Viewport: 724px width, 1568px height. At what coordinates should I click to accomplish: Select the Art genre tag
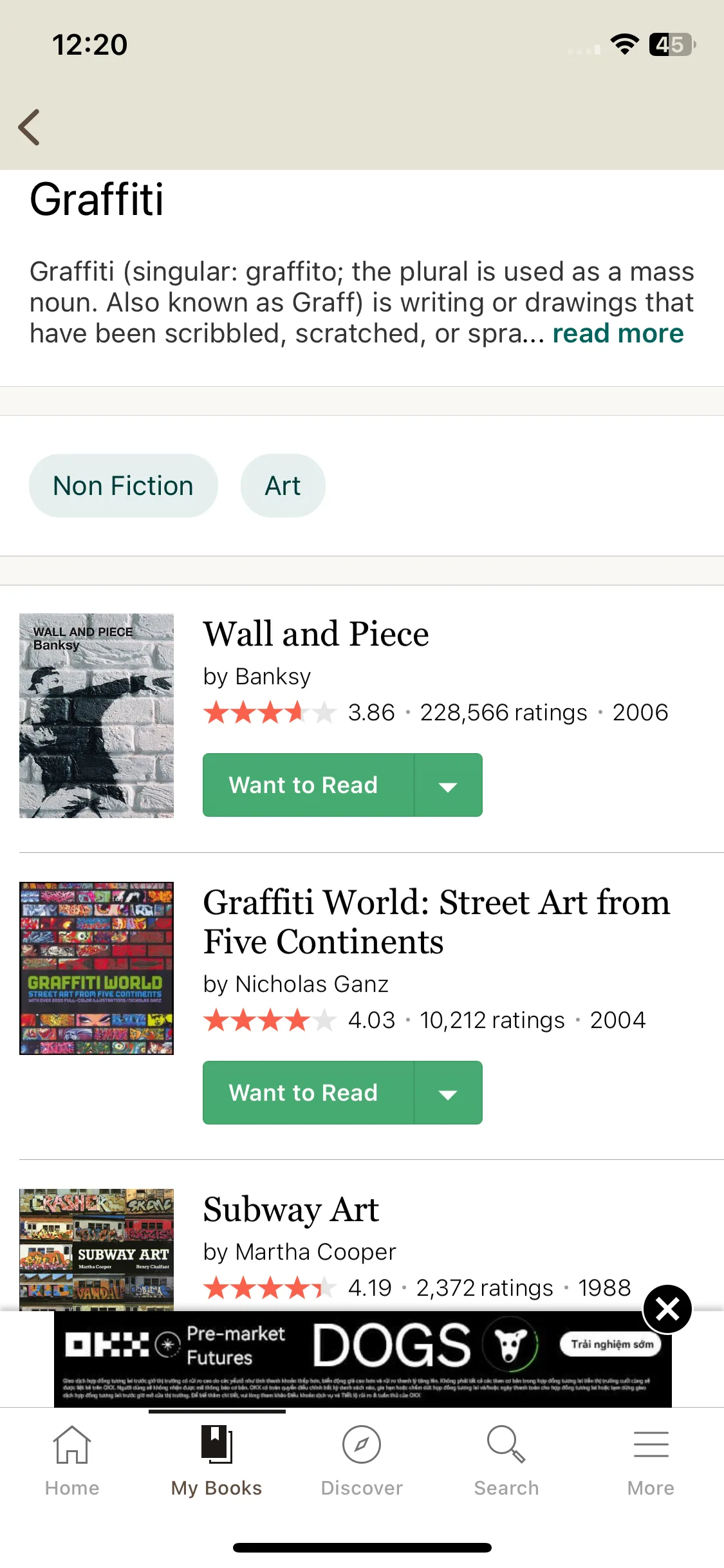click(x=283, y=486)
